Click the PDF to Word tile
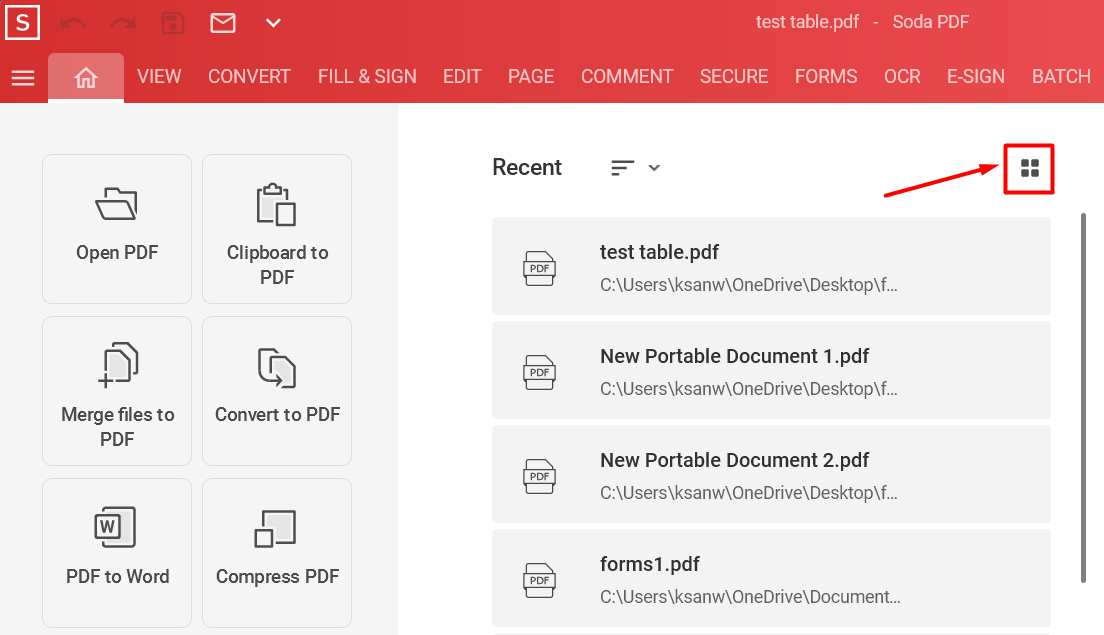1104x635 pixels. click(117, 553)
